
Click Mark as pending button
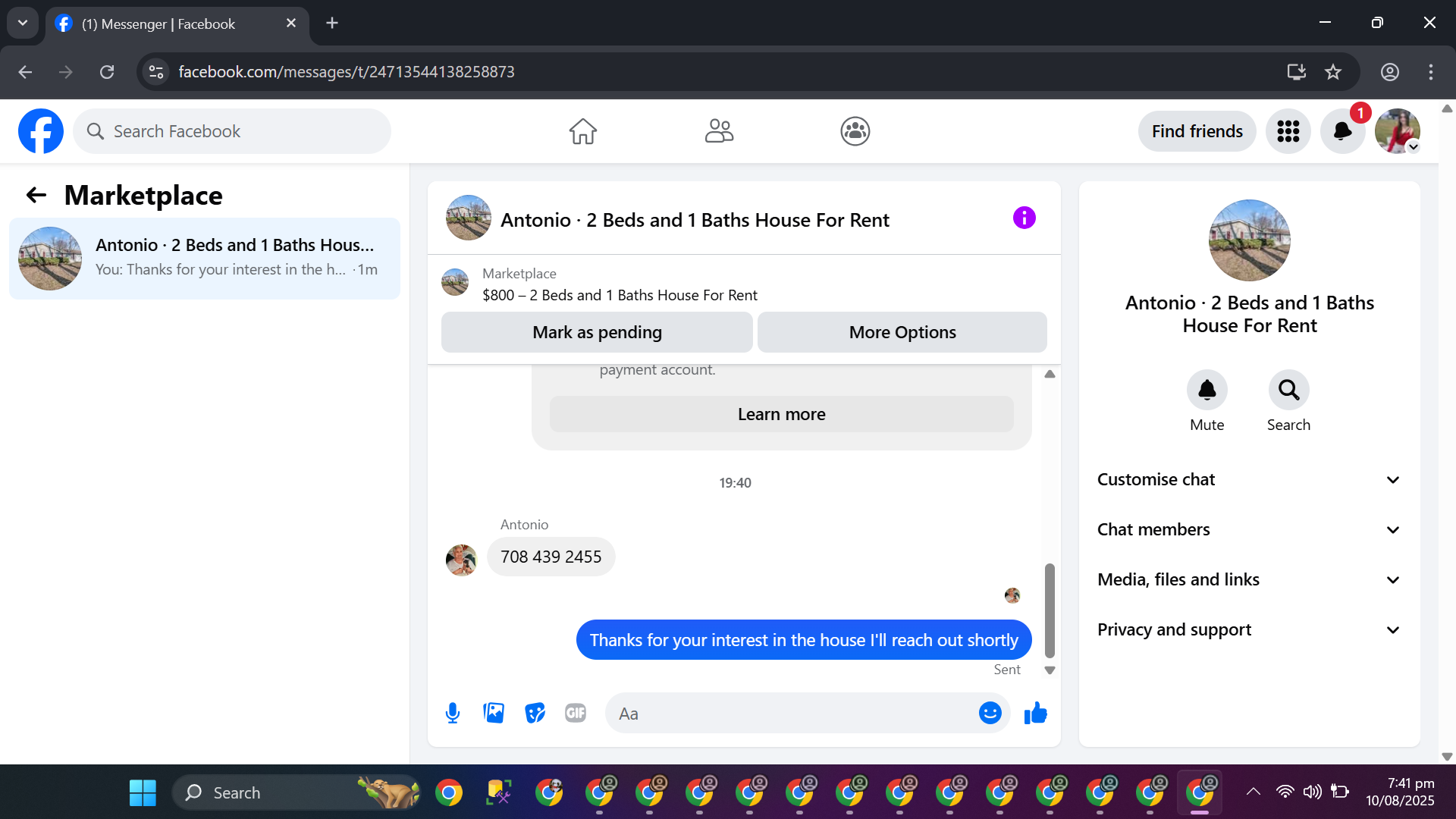pyautogui.click(x=597, y=333)
